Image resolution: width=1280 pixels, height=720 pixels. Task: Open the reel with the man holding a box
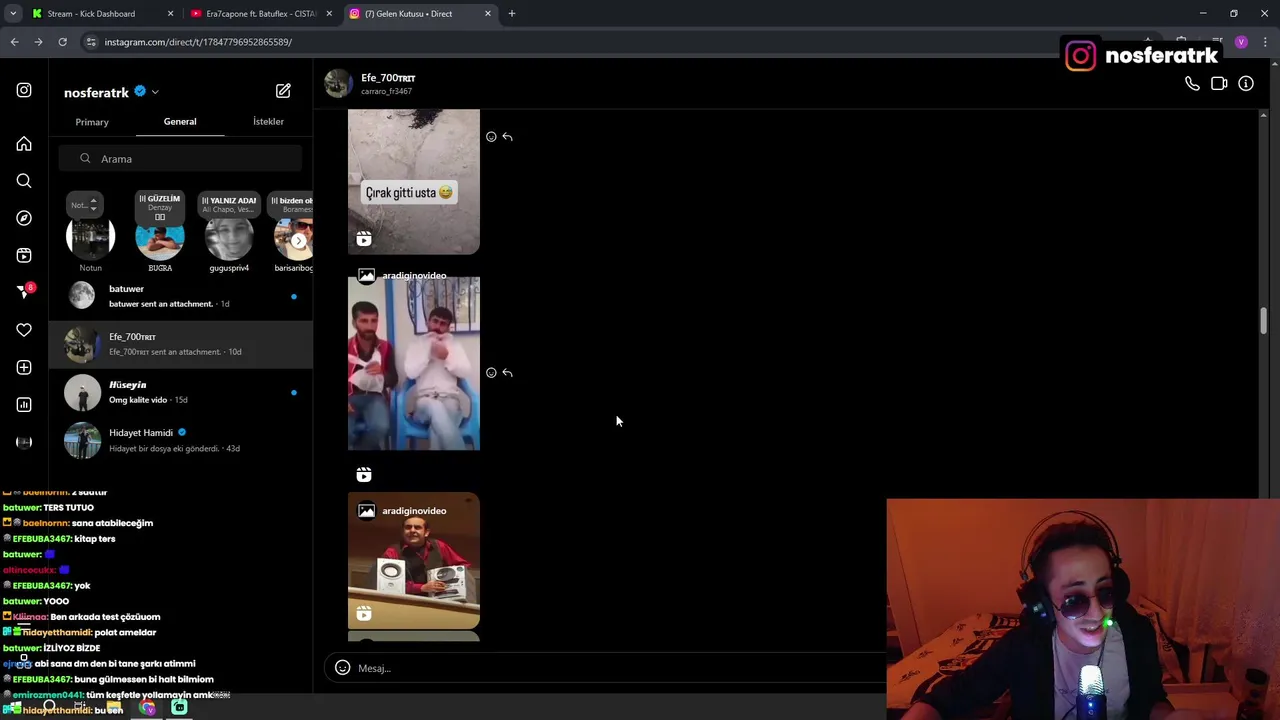[x=414, y=560]
